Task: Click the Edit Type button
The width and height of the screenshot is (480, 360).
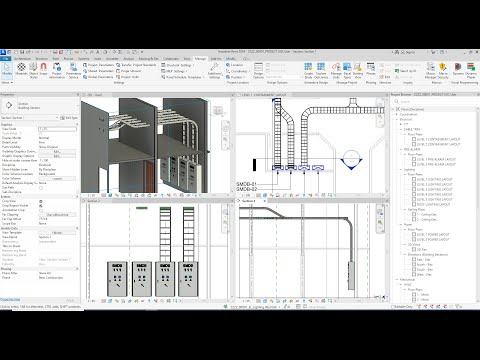Action: [69, 118]
